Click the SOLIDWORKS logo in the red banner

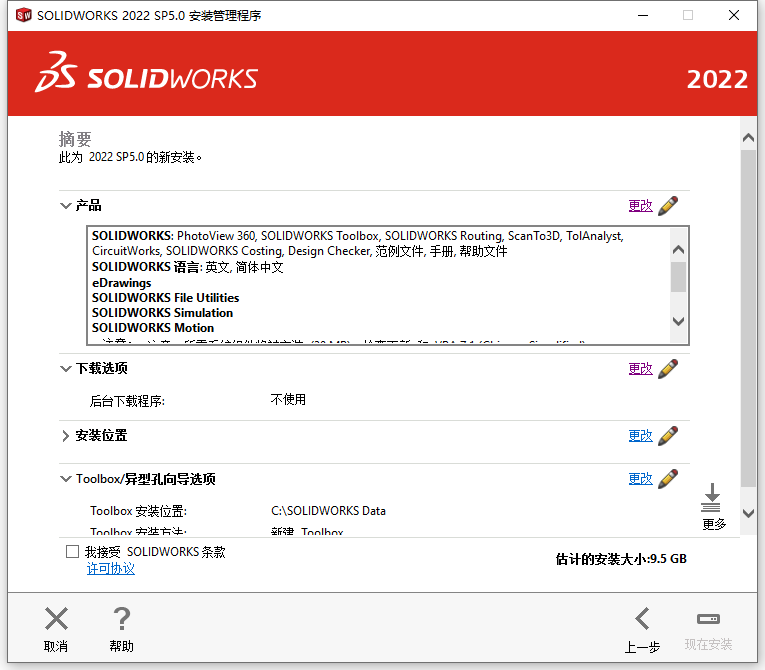pos(146,73)
